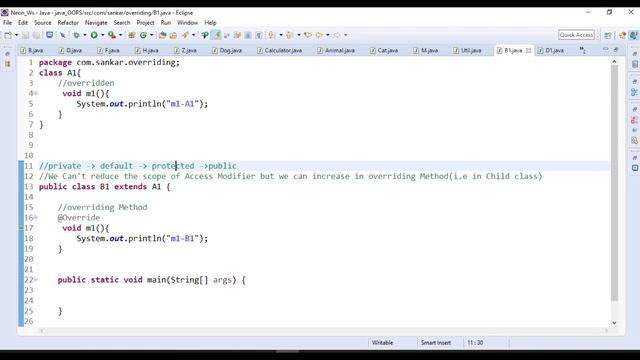Image resolution: width=640 pixels, height=360 pixels.
Task: Open the Window menu
Action: tap(187, 23)
